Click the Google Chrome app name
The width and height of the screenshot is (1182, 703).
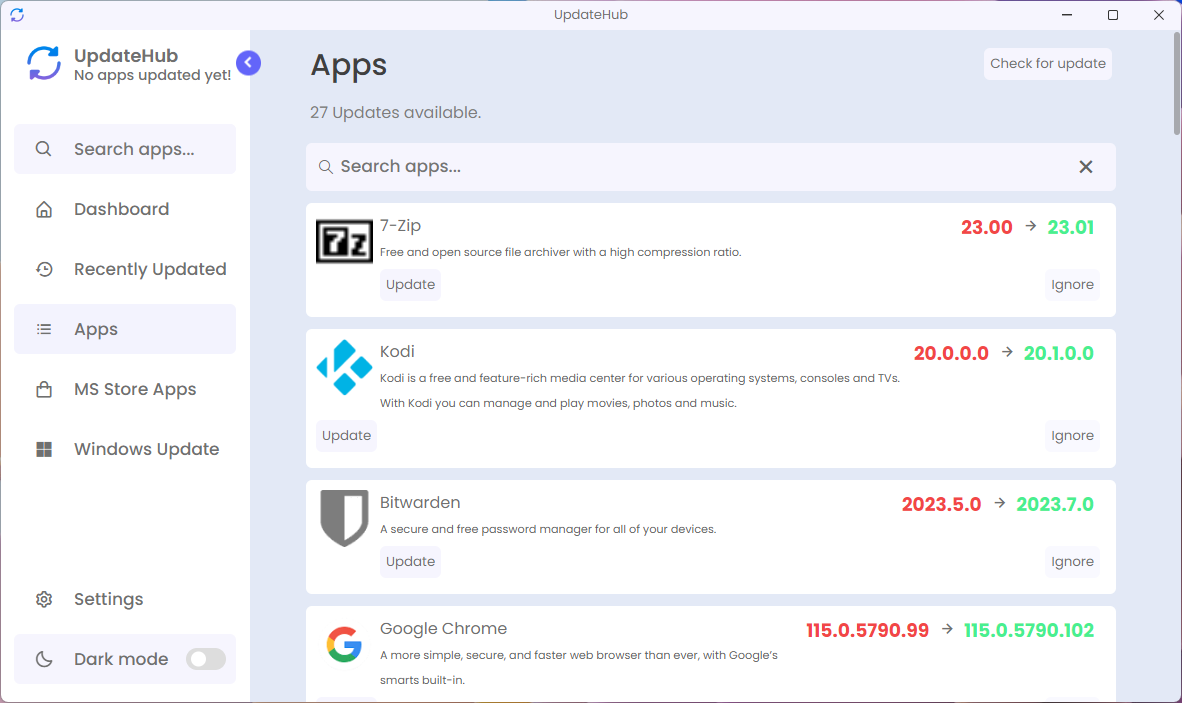(x=443, y=628)
